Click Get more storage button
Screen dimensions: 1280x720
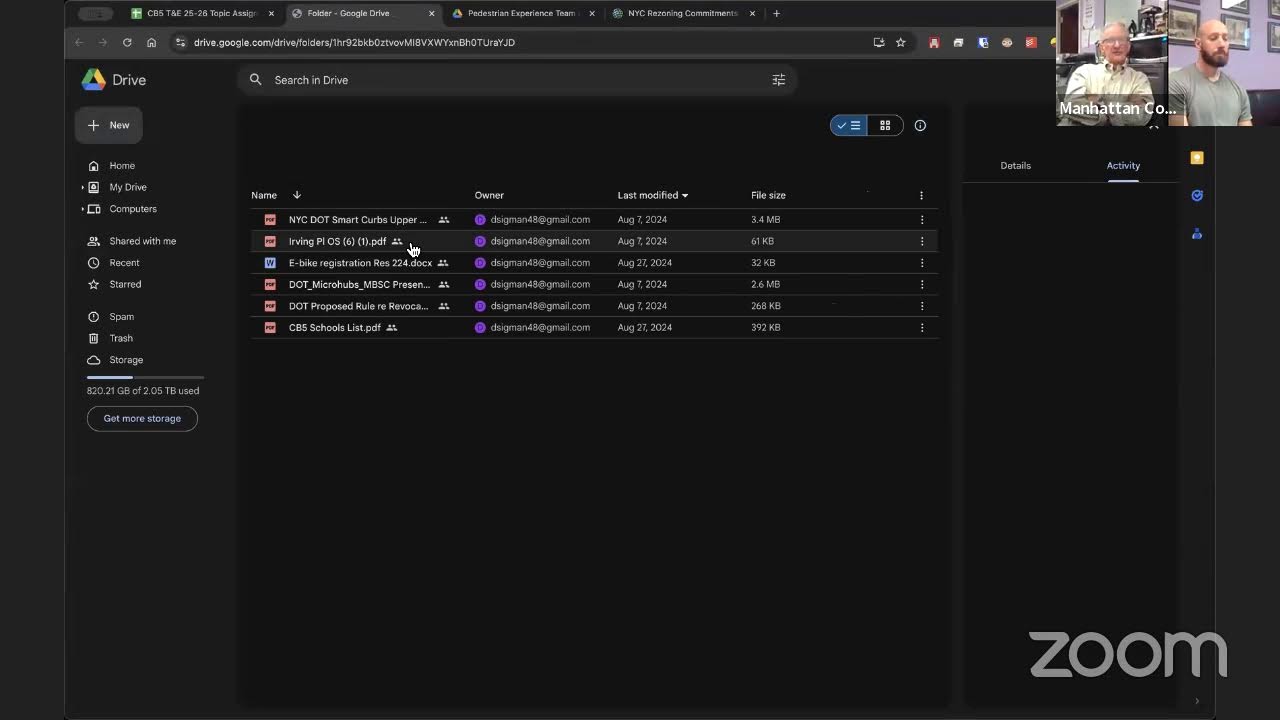click(x=142, y=419)
